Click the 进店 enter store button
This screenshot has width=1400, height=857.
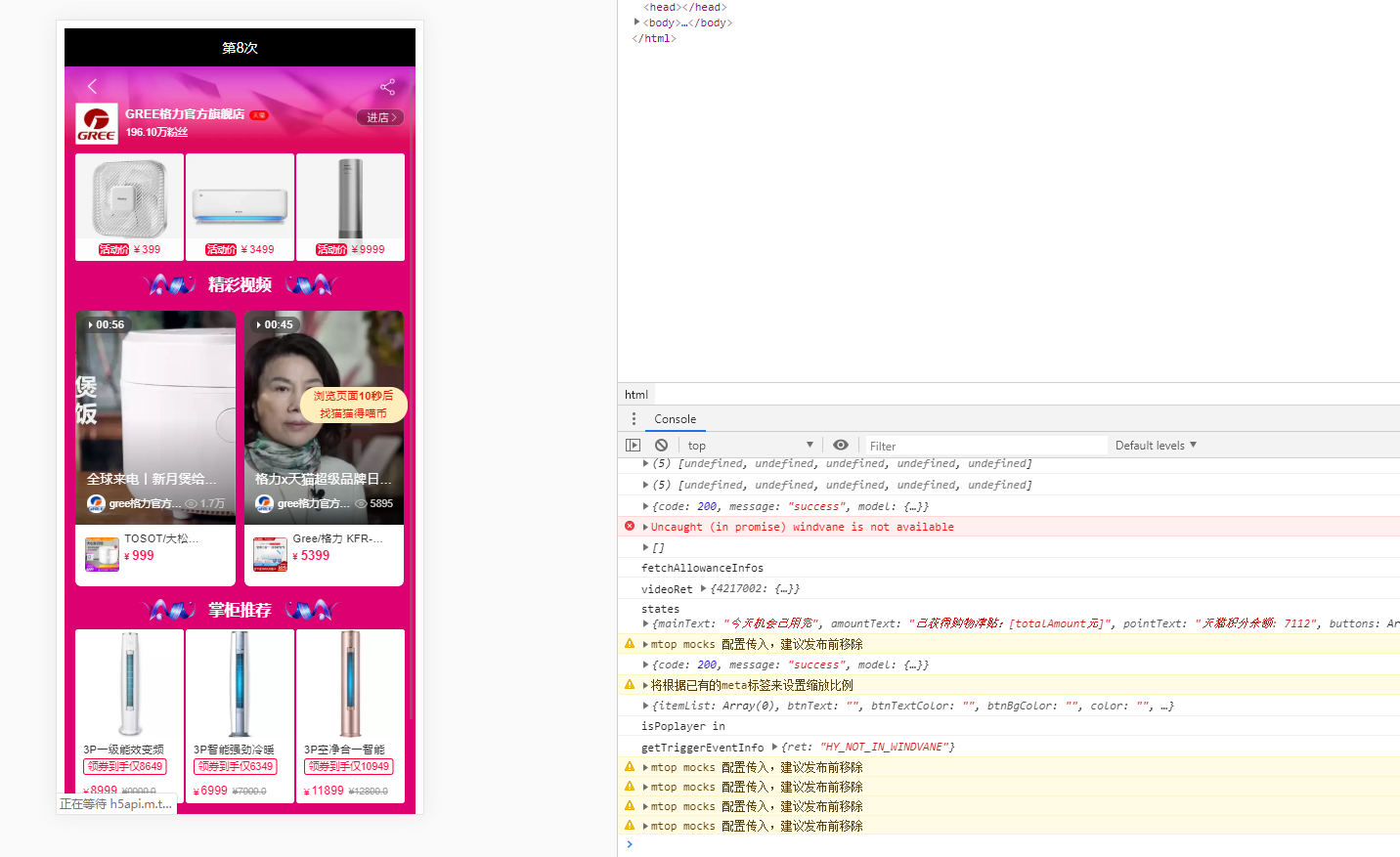380,117
